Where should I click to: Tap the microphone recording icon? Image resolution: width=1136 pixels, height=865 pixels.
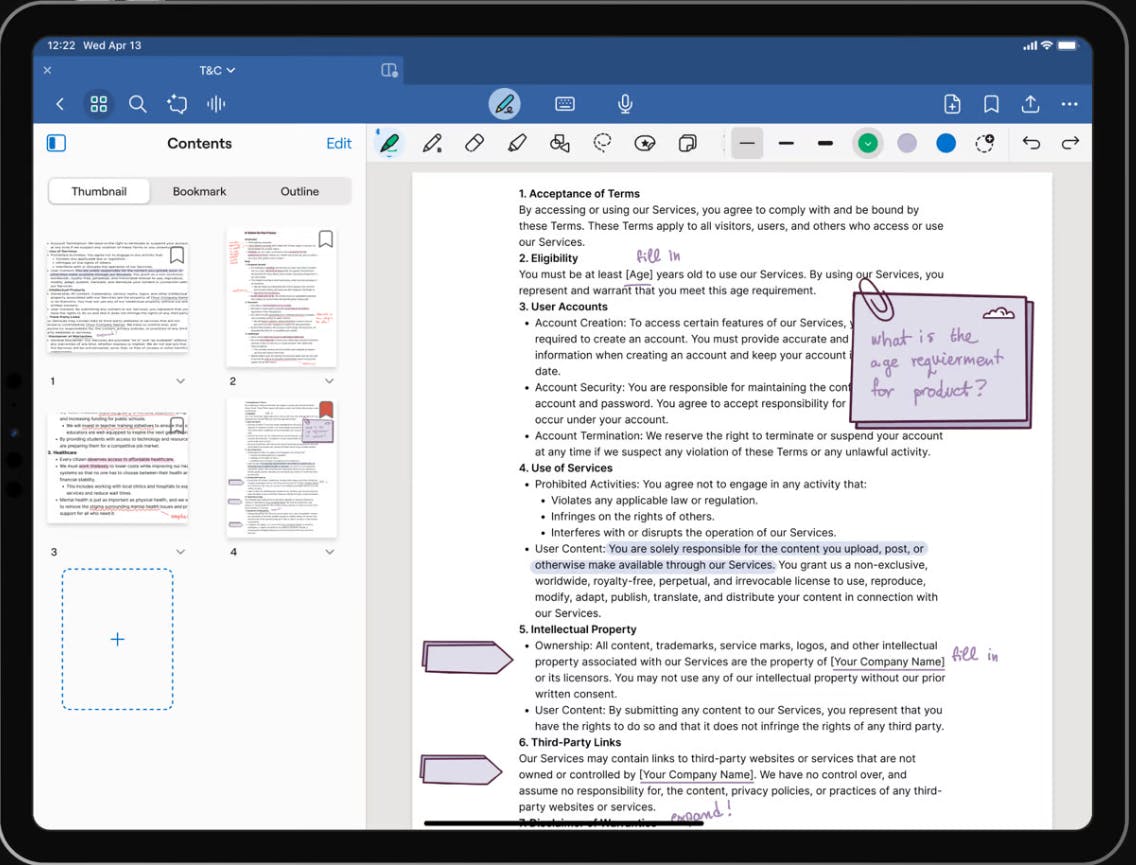pyautogui.click(x=625, y=104)
